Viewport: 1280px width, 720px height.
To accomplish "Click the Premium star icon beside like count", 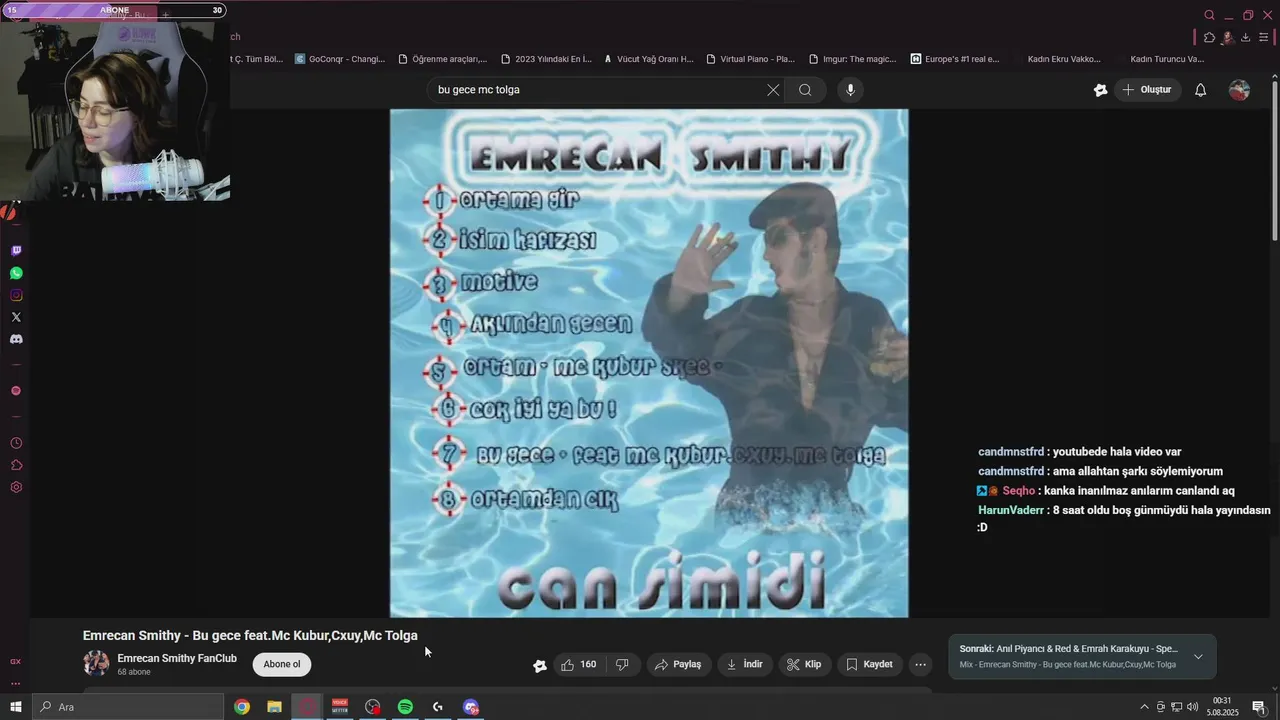I will [x=540, y=665].
